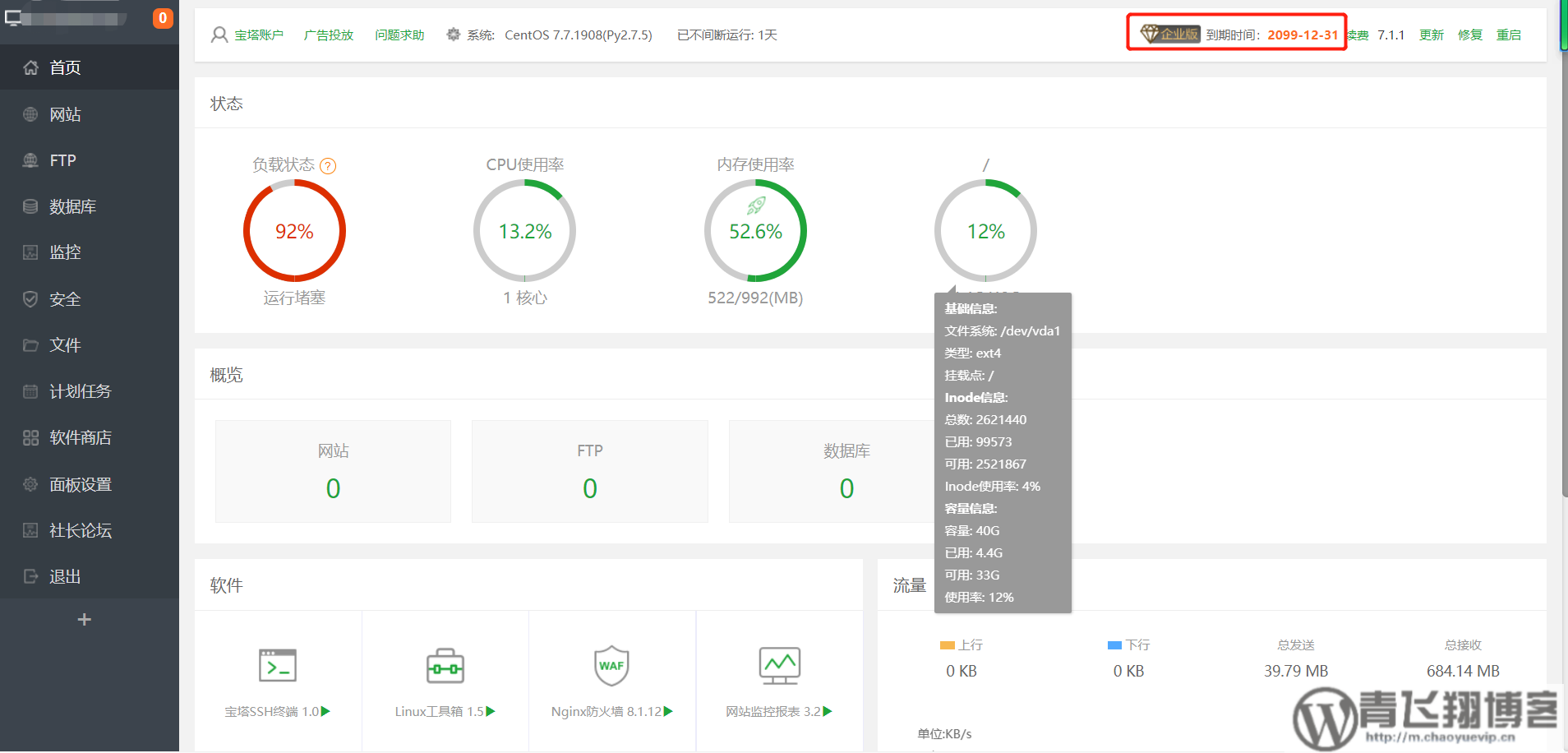Click the help icon beside 负载状态

coord(328,166)
